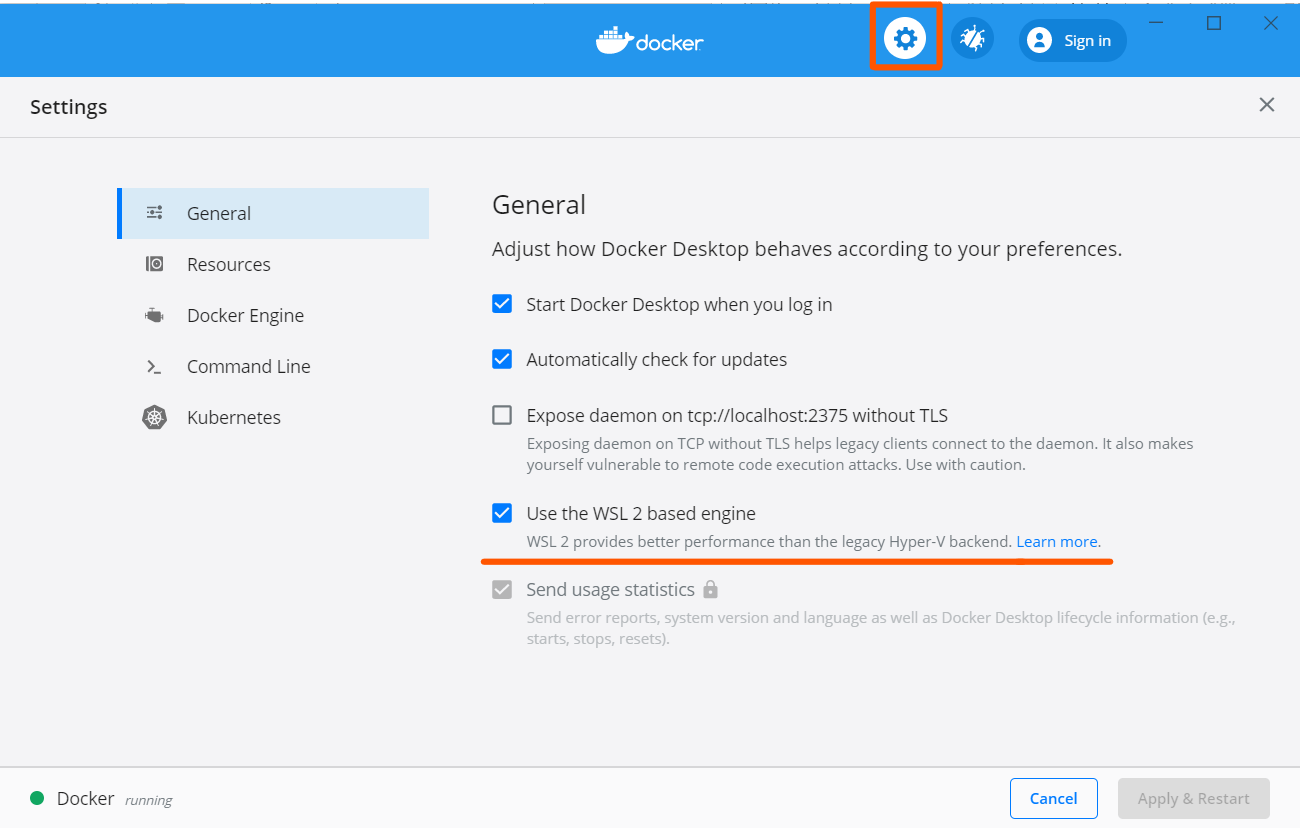Open the Settings gear icon
The width and height of the screenshot is (1300, 828).
tap(905, 38)
